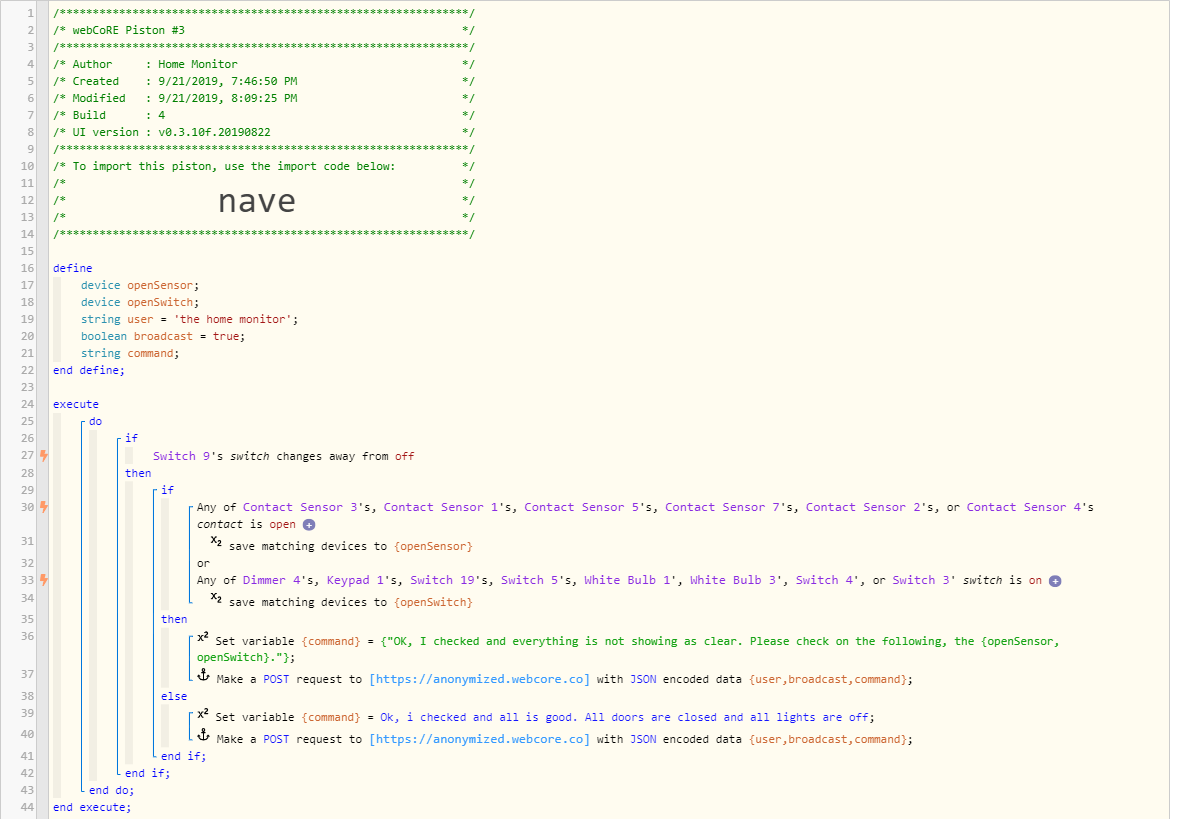
Task: Click the {command} variable on line 39
Action: click(331, 718)
